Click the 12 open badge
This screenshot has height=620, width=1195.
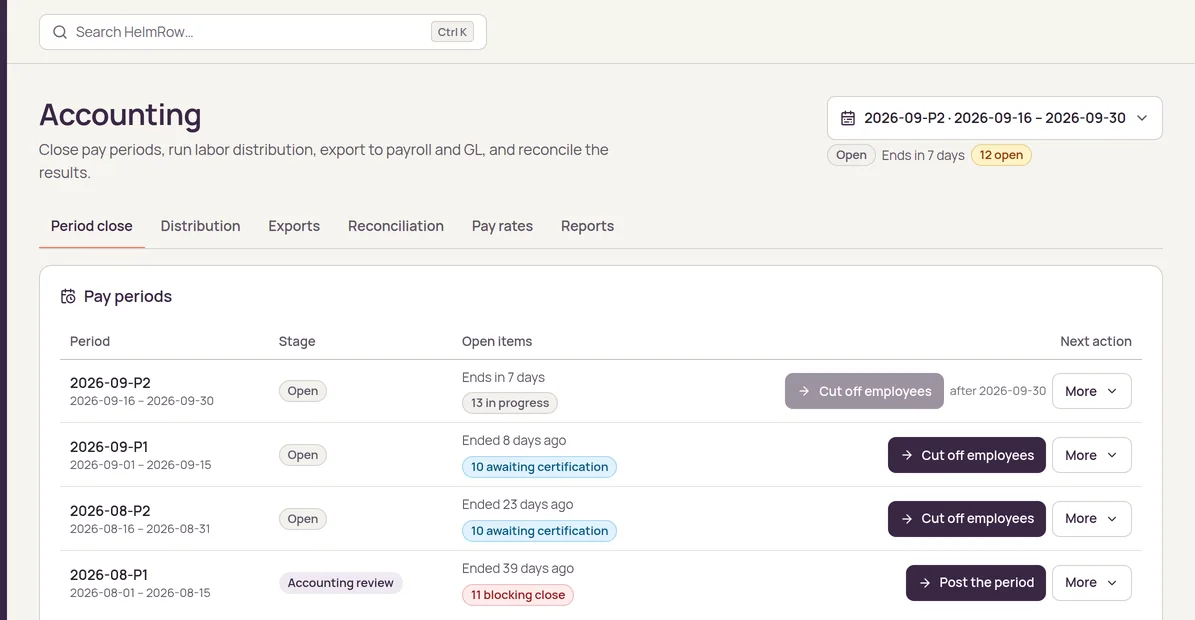(1001, 155)
